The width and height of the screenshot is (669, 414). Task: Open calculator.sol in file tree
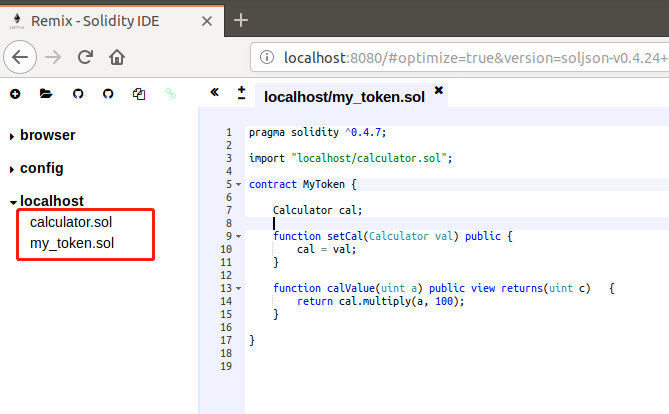[71, 222]
